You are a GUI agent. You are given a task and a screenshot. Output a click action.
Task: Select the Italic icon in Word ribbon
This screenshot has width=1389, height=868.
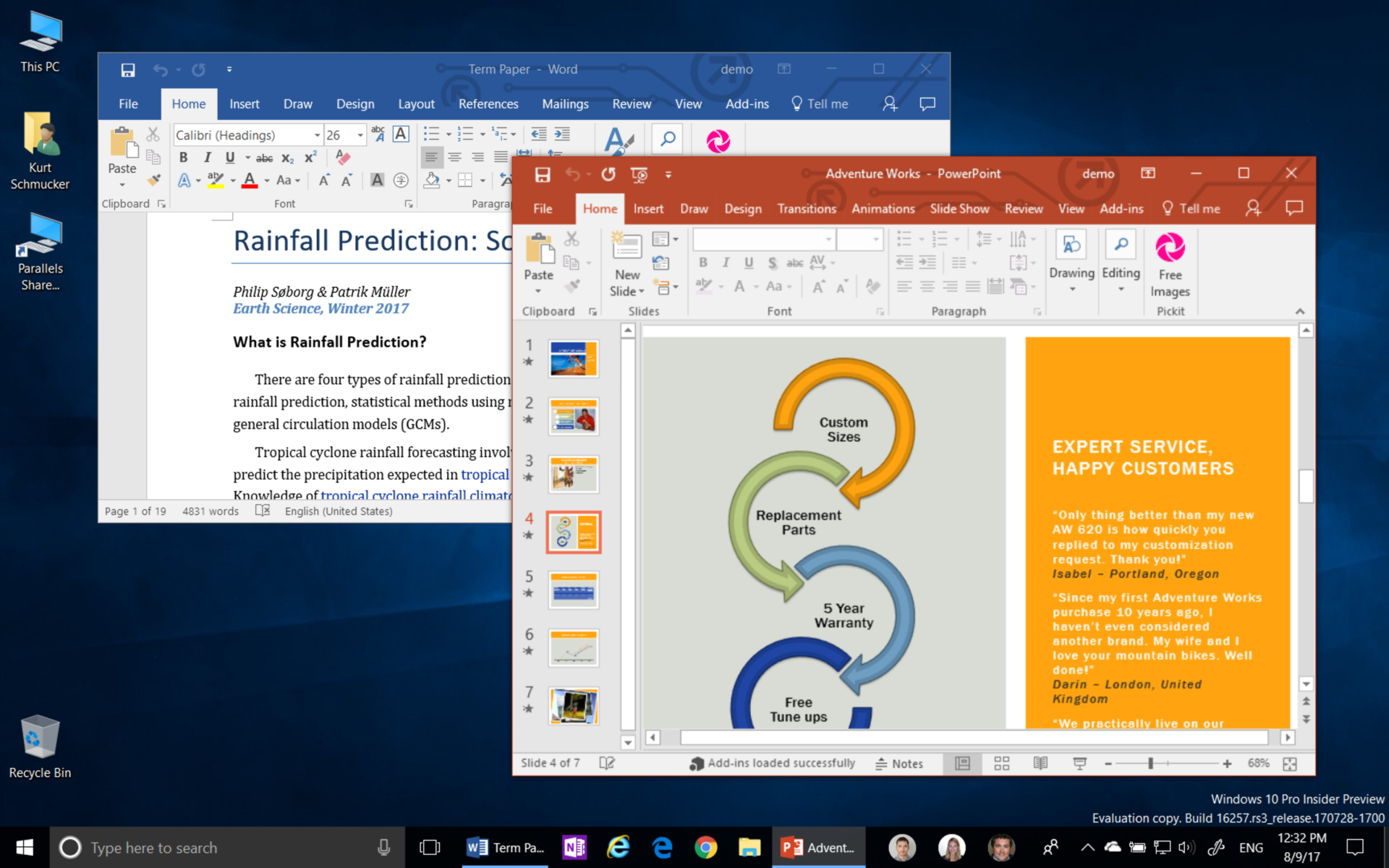pos(204,156)
